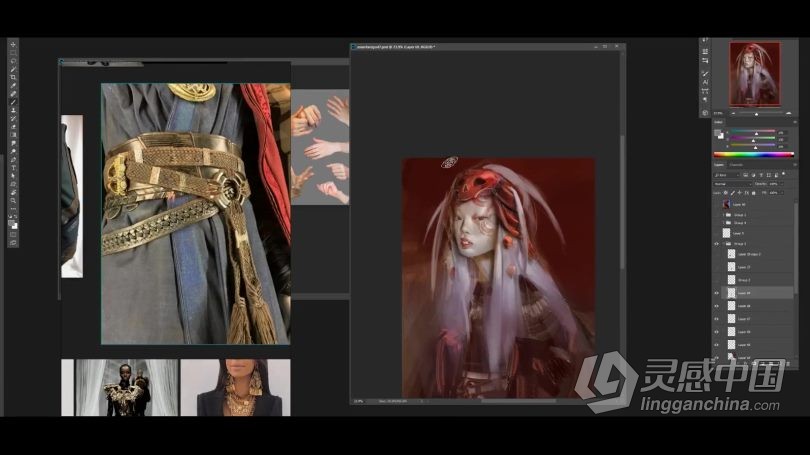Open status bar info arrow in document window
This screenshot has height=455, width=810.
tap(422, 401)
